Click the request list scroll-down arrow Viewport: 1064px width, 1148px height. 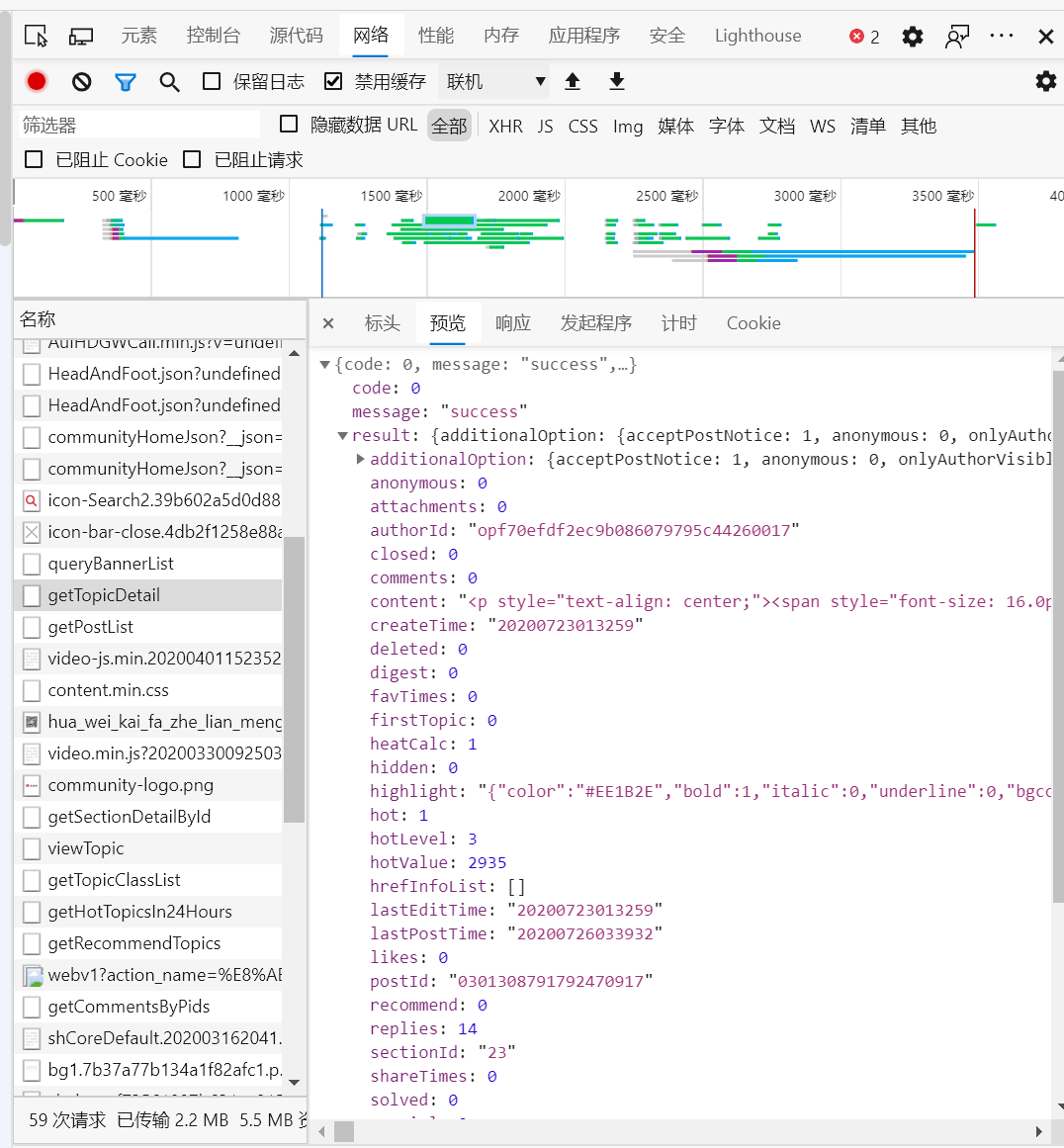coord(295,1082)
